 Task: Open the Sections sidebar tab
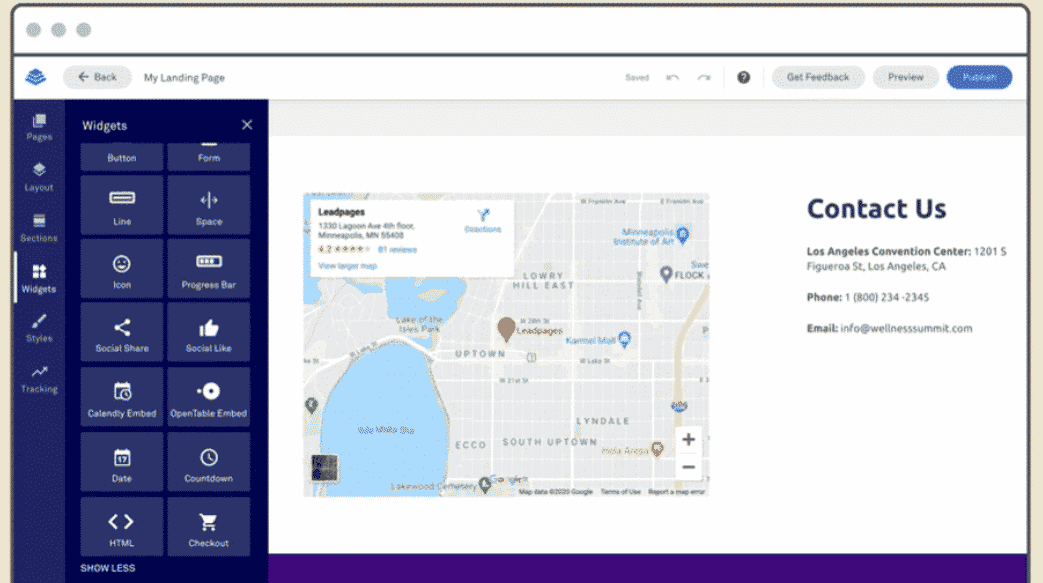[39, 228]
